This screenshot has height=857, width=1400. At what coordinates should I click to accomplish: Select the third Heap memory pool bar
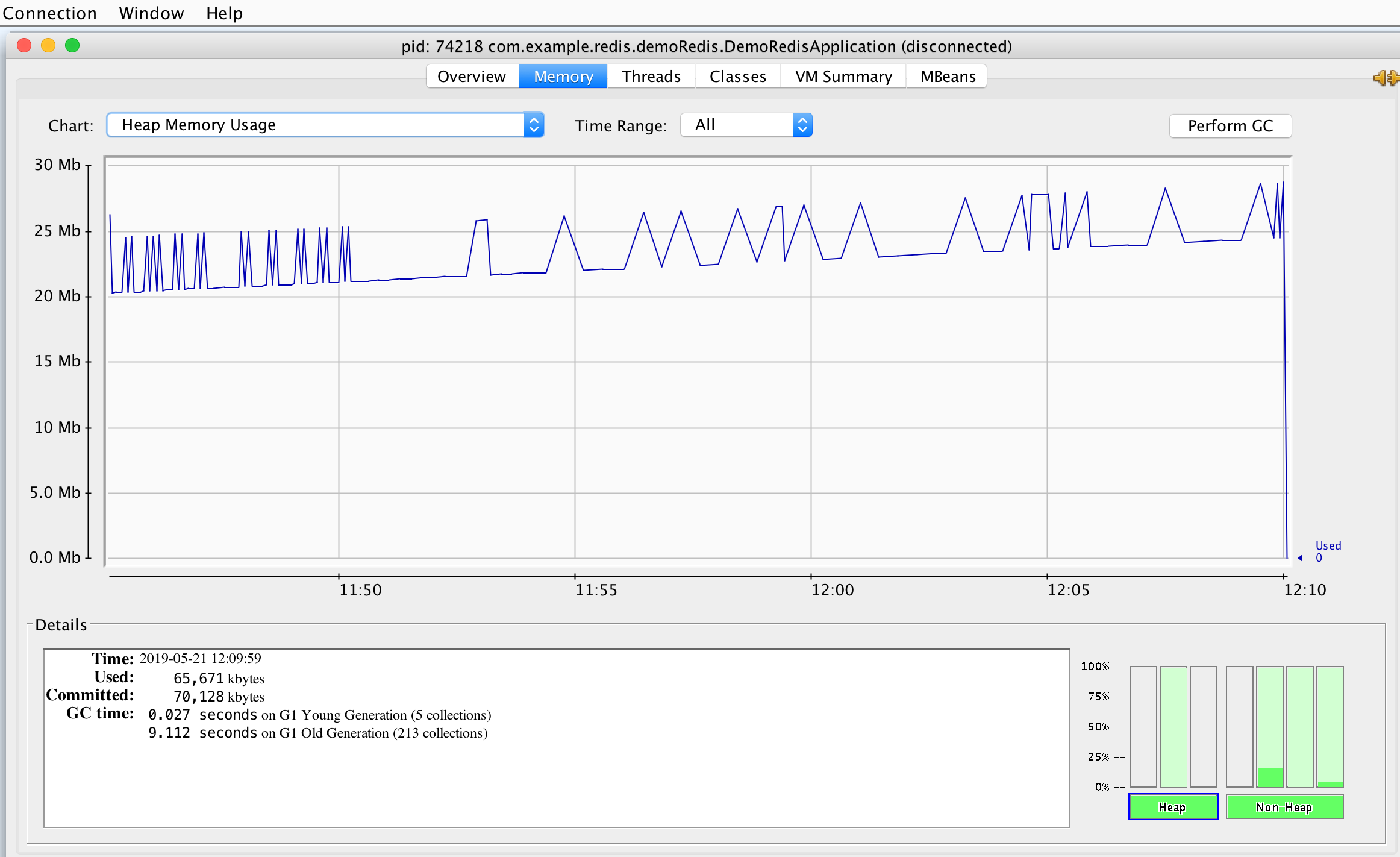point(1204,726)
